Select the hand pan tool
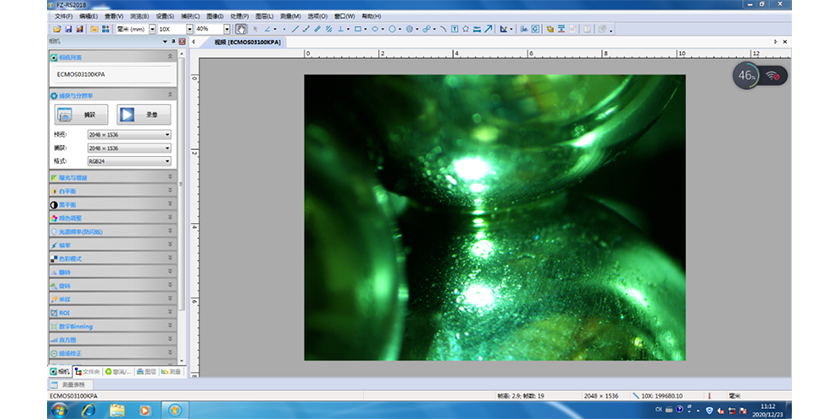The height and width of the screenshot is (420, 840). pos(241,29)
